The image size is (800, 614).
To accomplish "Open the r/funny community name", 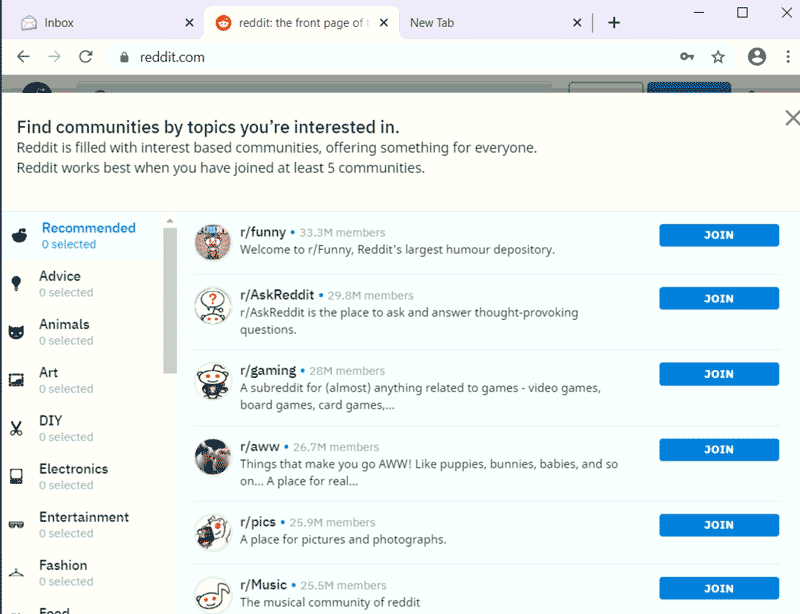I will 263,232.
